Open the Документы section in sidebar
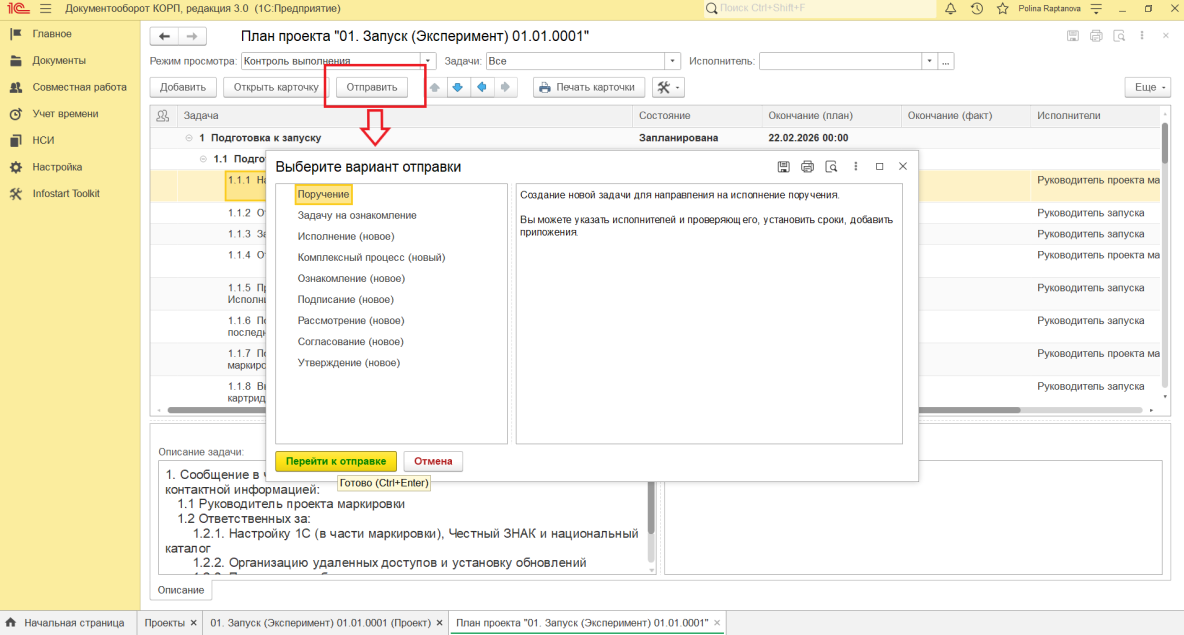 pyautogui.click(x=58, y=60)
